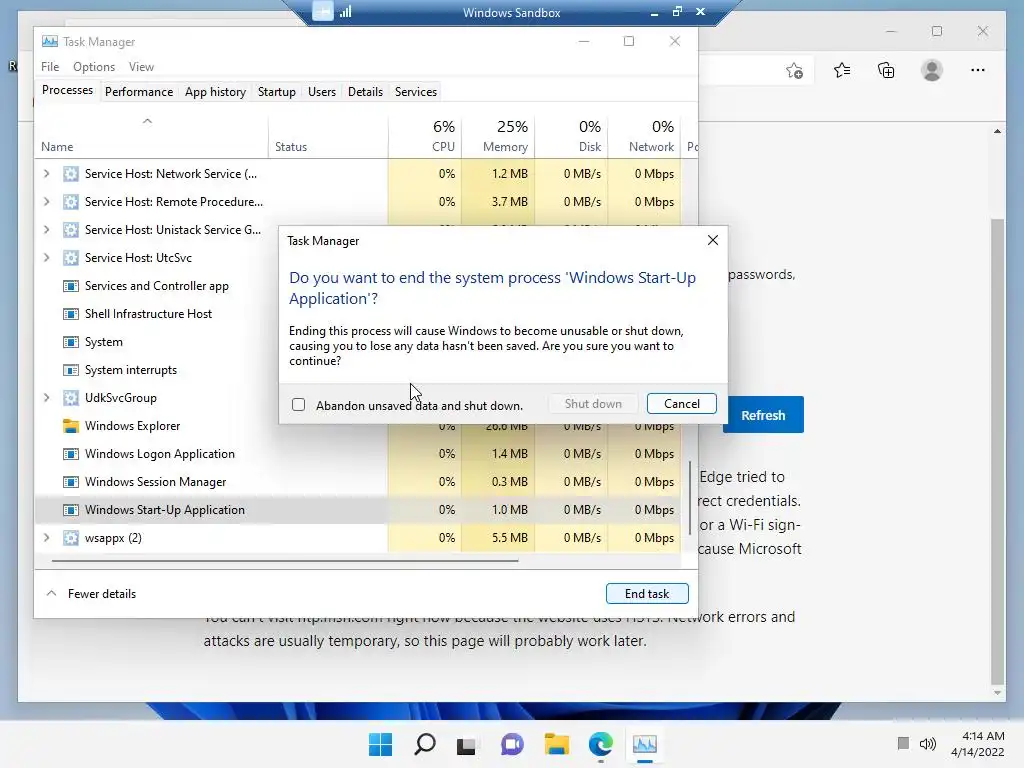The height and width of the screenshot is (768, 1024).
Task: Click the Windows Logon Application icon
Action: [x=71, y=454]
